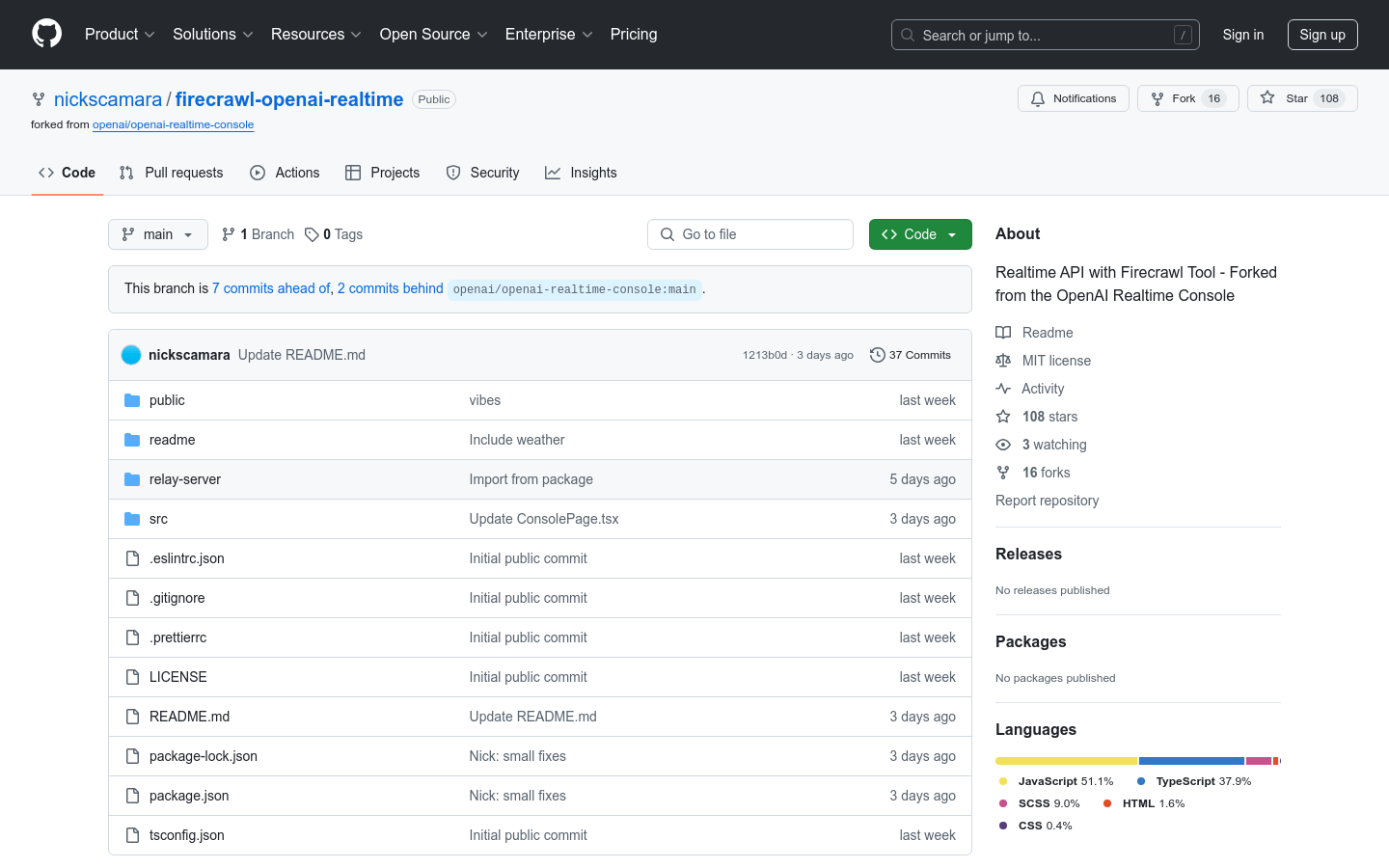Viewport: 1389px width, 868px height.
Task: Click the branch icon next to 1 Branch
Action: click(x=229, y=234)
